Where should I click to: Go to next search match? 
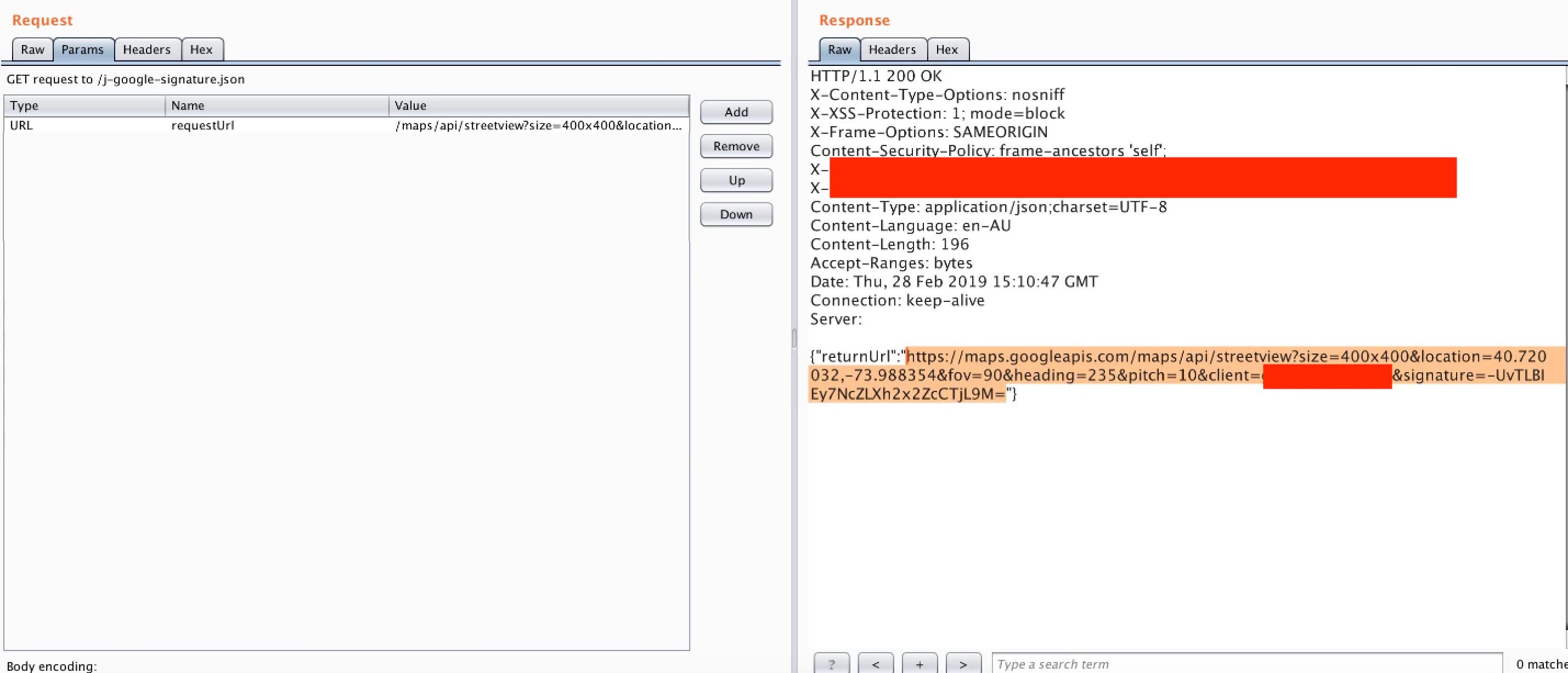click(x=963, y=664)
